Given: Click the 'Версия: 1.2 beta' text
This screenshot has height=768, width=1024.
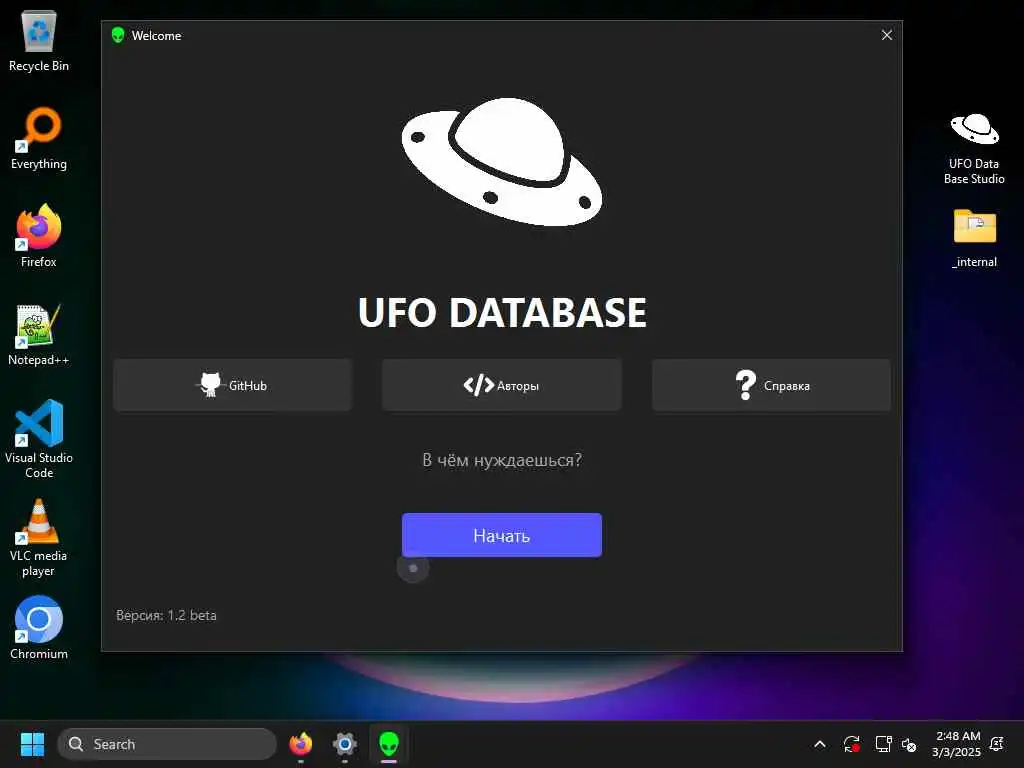Looking at the screenshot, I should coord(166,615).
